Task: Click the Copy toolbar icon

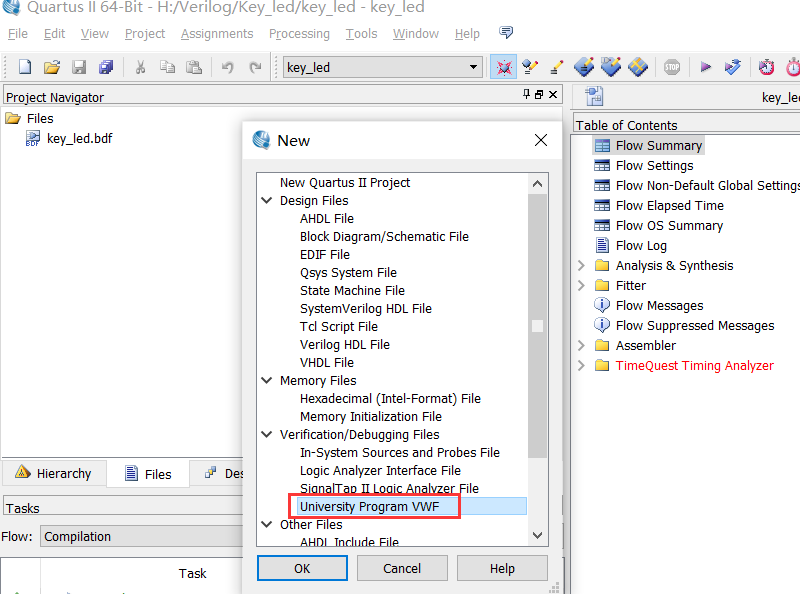Action: tap(167, 67)
